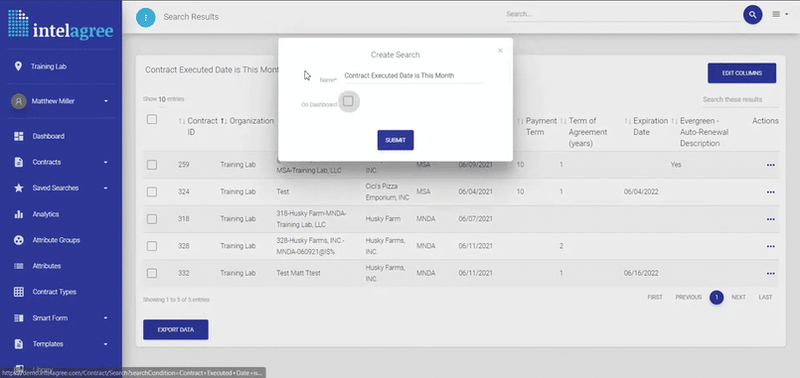800x378 pixels.
Task: Sort by Payment Term column
Action: (x=520, y=121)
